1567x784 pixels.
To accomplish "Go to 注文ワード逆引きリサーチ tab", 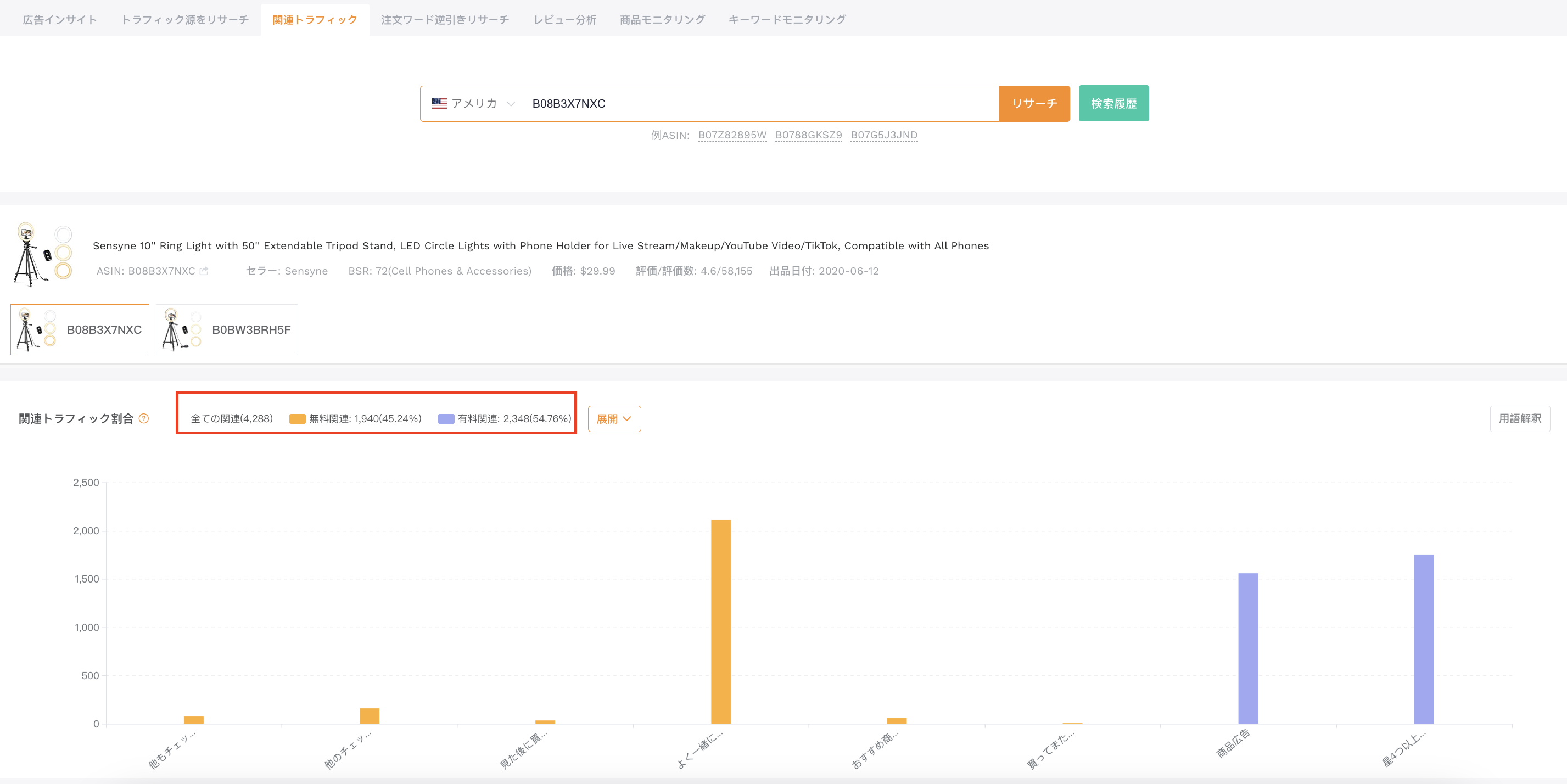I will (445, 19).
